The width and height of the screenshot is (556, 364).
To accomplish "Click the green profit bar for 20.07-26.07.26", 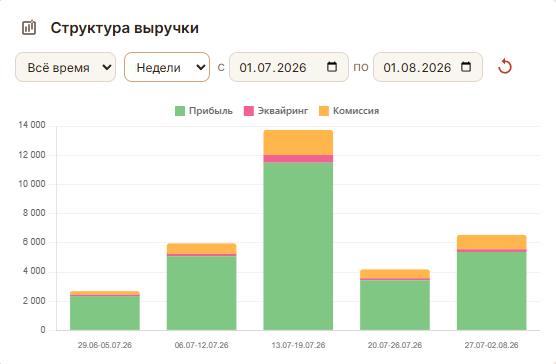I will pos(395,305).
